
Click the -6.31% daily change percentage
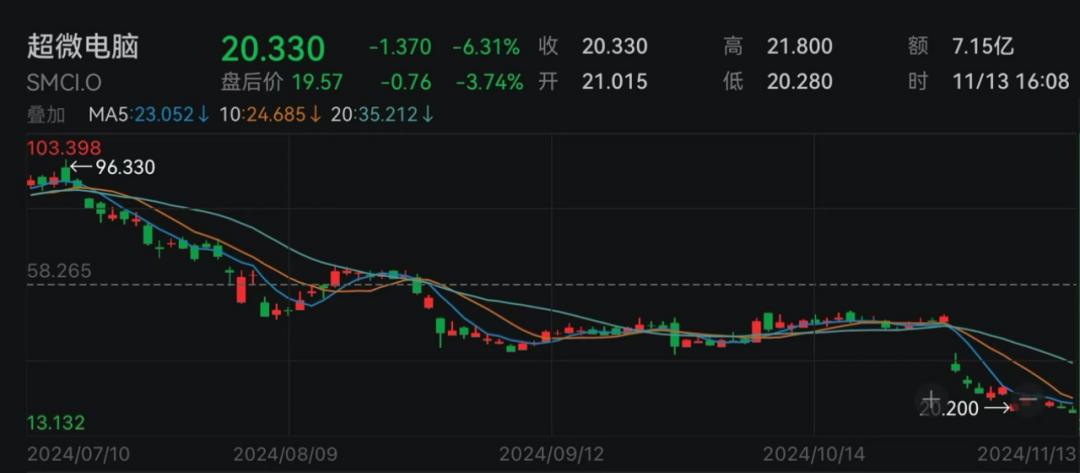pos(486,47)
